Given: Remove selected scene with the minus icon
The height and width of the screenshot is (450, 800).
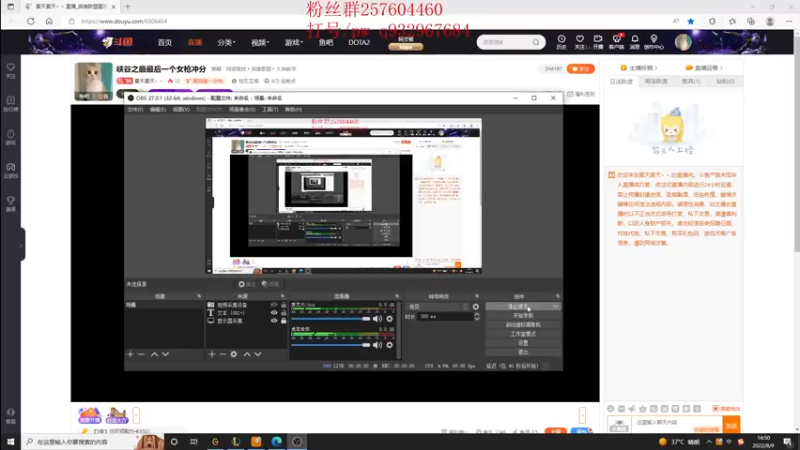Looking at the screenshot, I should (141, 354).
